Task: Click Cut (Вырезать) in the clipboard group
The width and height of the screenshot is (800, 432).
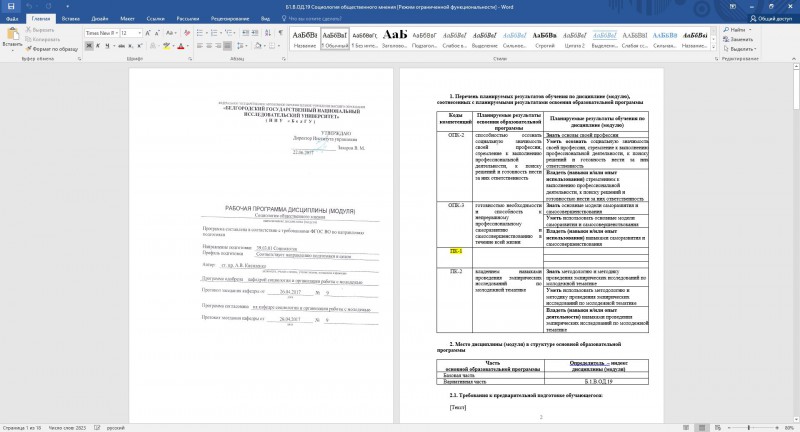Action: (x=39, y=30)
